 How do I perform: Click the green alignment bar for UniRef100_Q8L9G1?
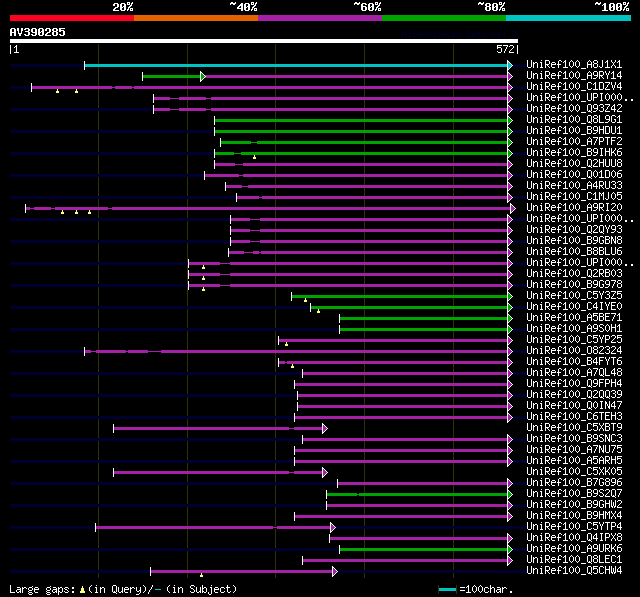pos(361,120)
